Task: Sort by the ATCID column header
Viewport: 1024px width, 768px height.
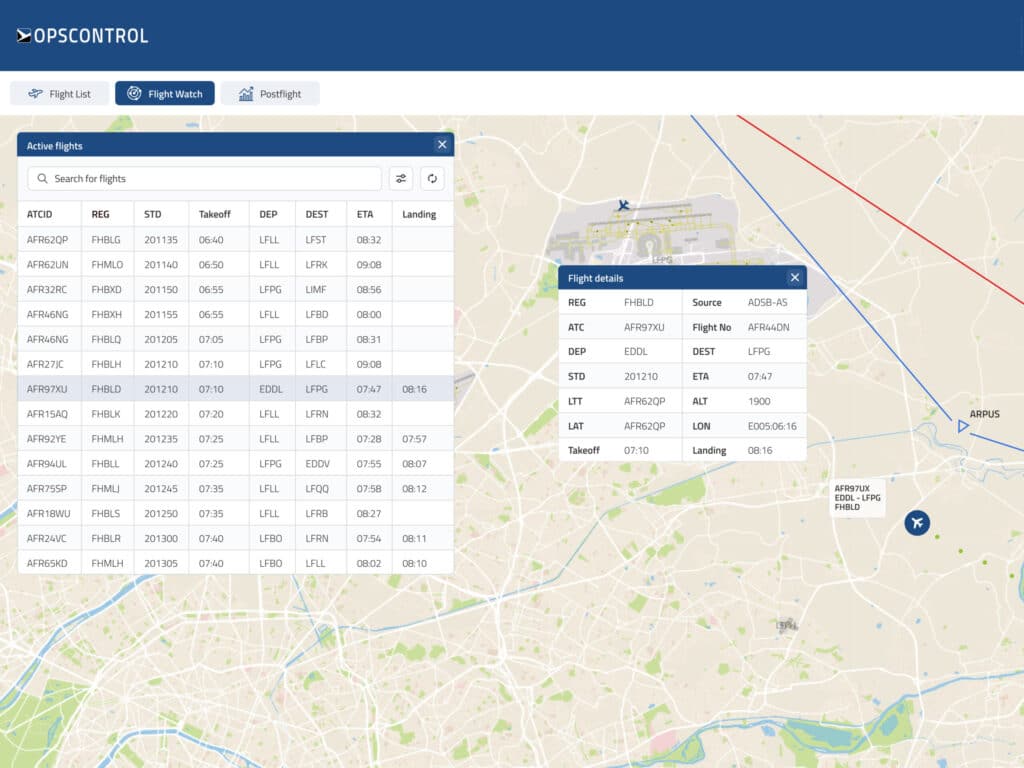Action: (39, 214)
